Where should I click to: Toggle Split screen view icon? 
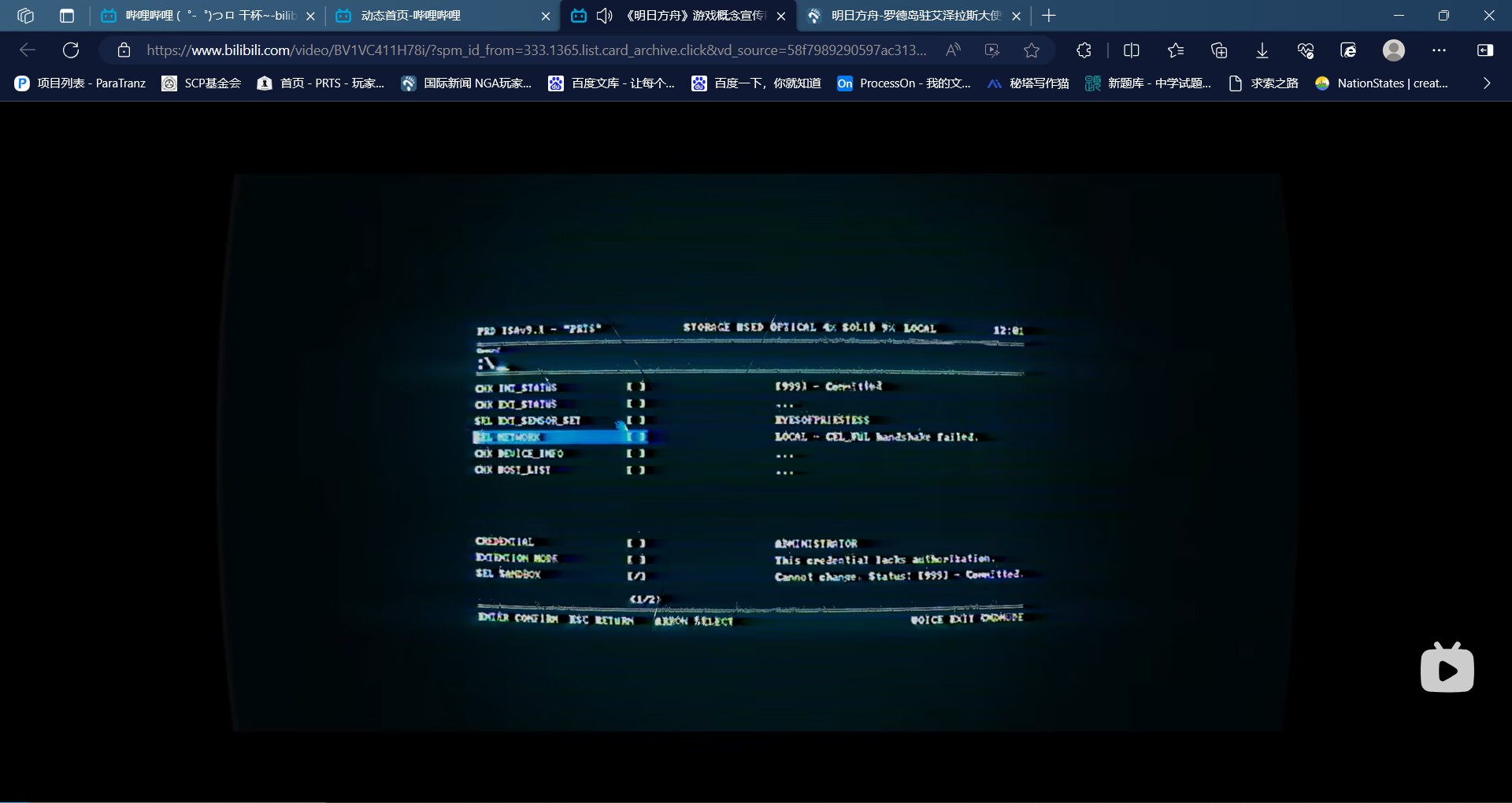(1131, 50)
